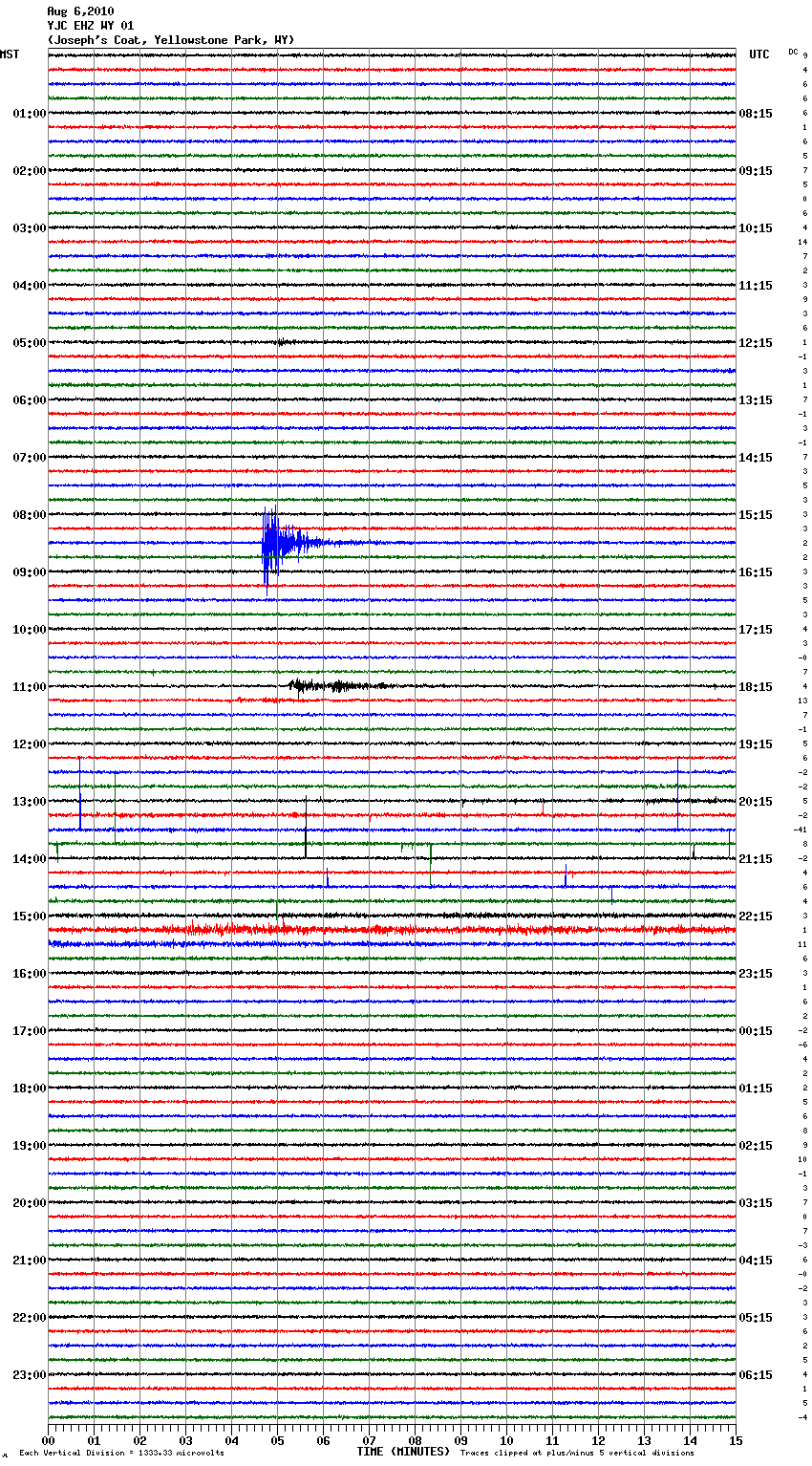Click the DC column header
Viewport: 812px width, 1466px height.
[793, 52]
